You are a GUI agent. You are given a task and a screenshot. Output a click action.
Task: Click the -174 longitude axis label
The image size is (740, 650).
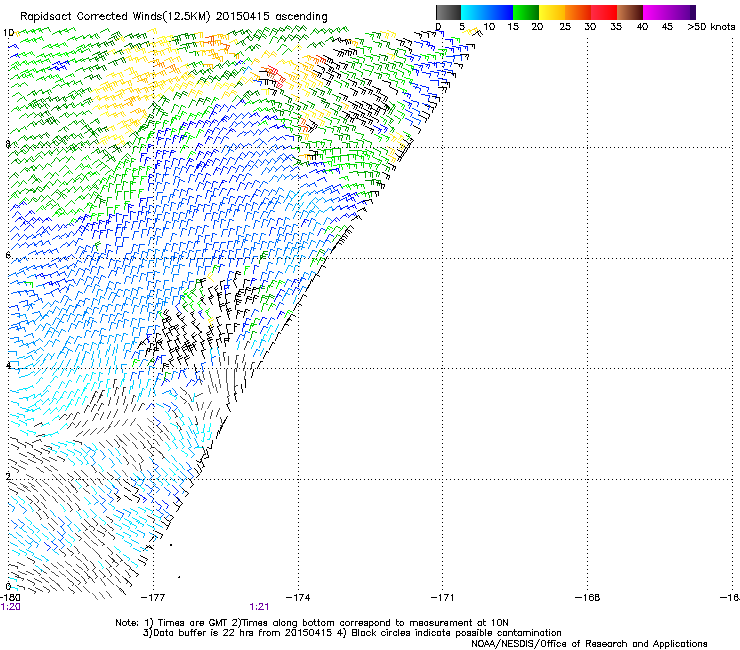pyautogui.click(x=298, y=598)
